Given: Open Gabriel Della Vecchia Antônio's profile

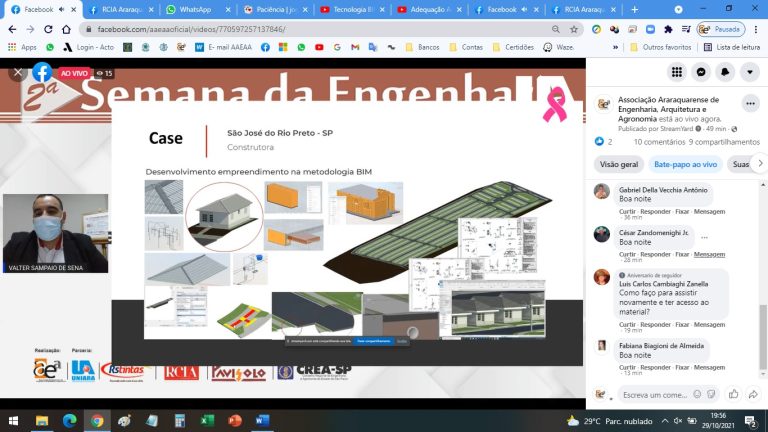Looking at the screenshot, I should (663, 190).
